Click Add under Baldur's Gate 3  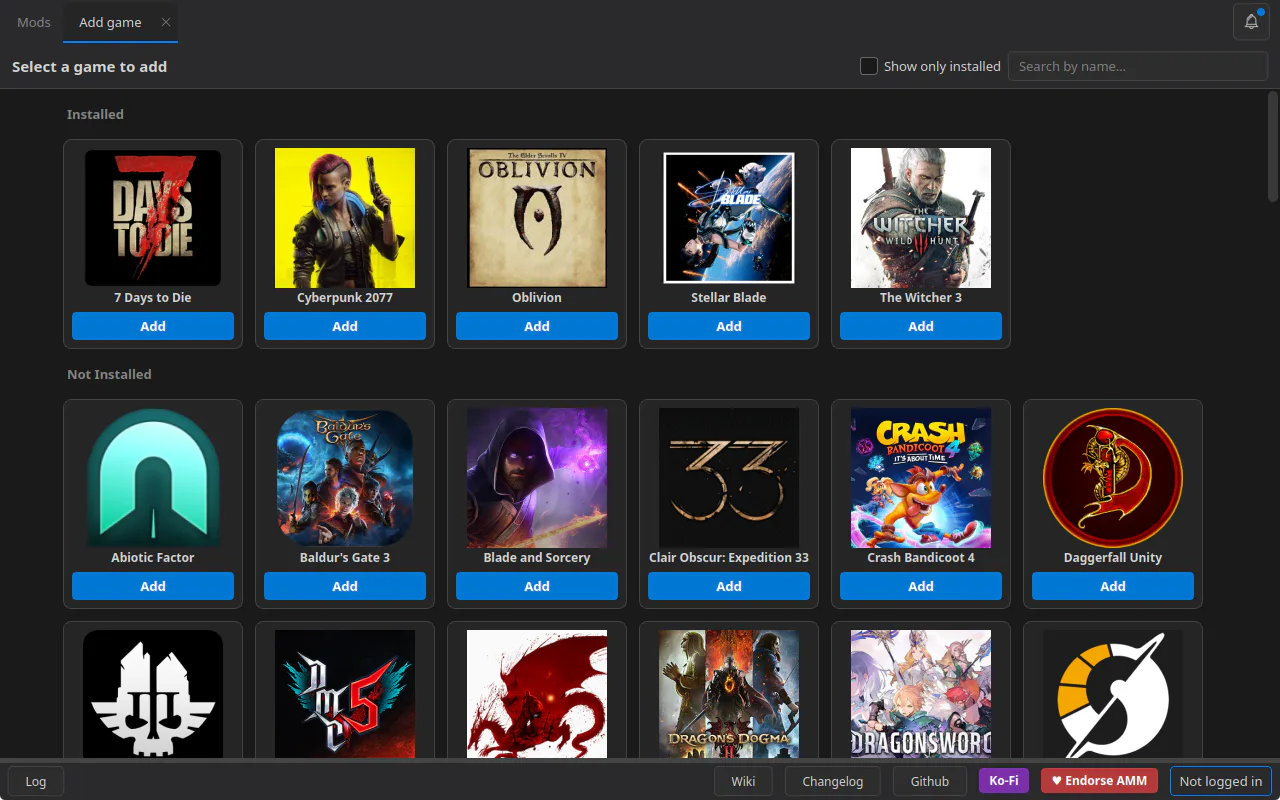coord(345,586)
